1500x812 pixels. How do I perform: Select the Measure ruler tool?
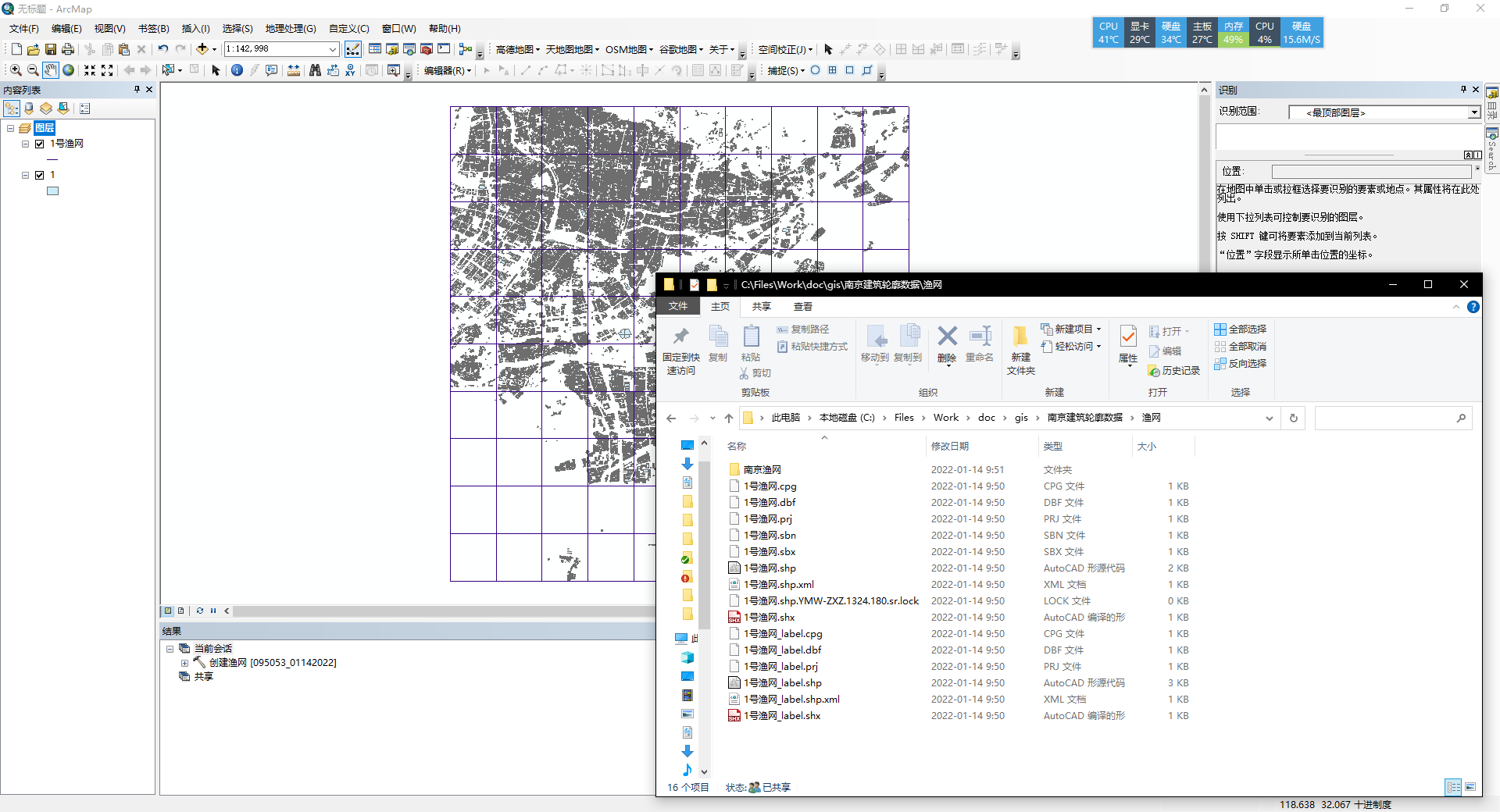click(x=294, y=70)
